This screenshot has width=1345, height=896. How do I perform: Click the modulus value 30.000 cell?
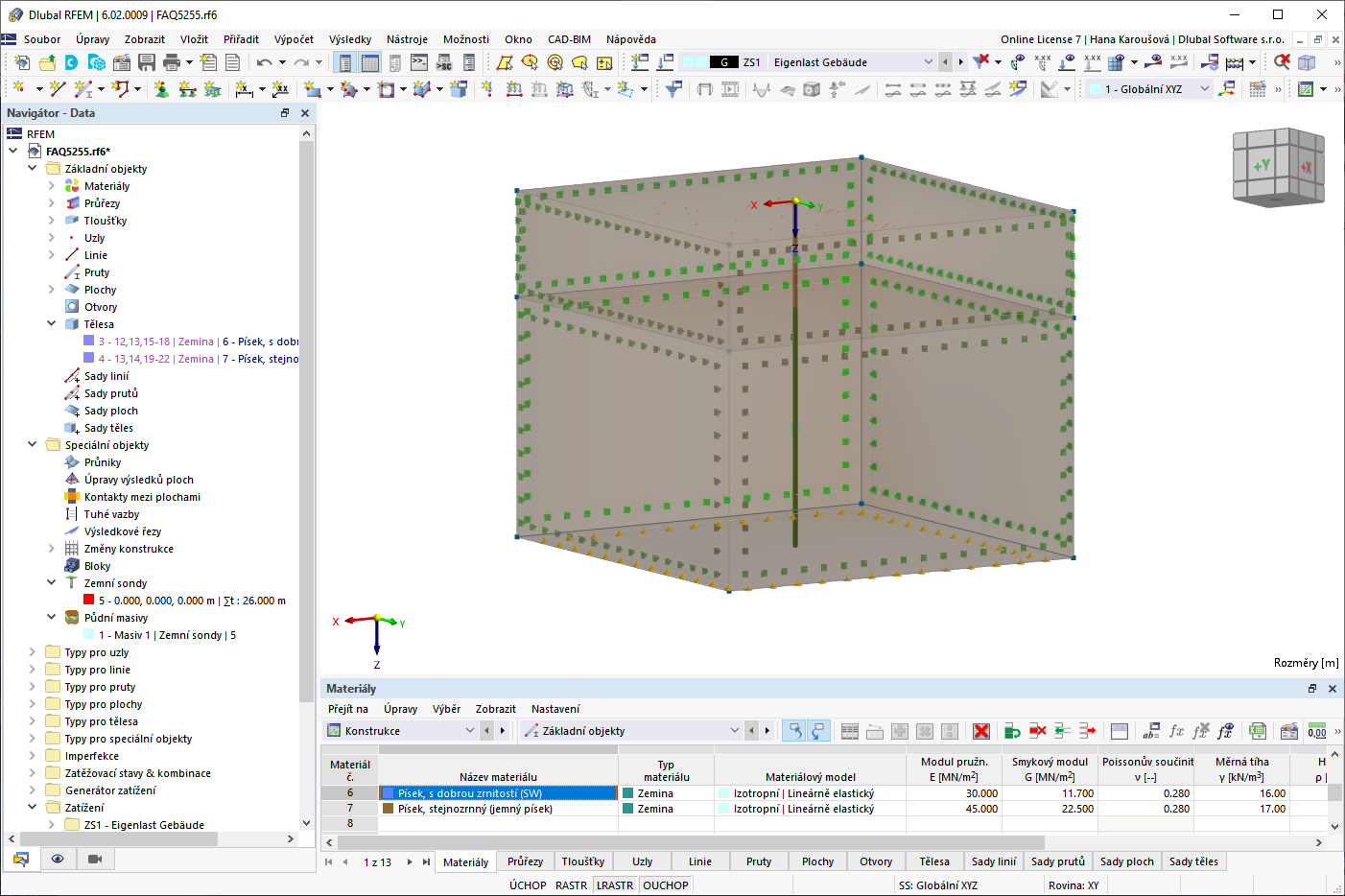(954, 793)
